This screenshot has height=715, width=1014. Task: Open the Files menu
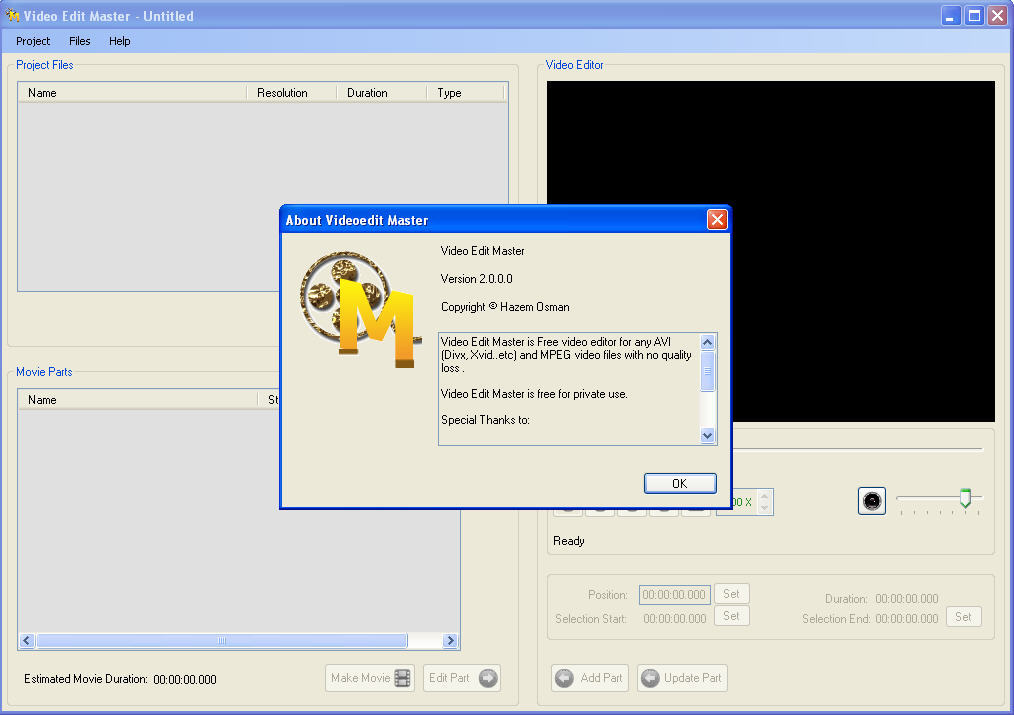(79, 41)
